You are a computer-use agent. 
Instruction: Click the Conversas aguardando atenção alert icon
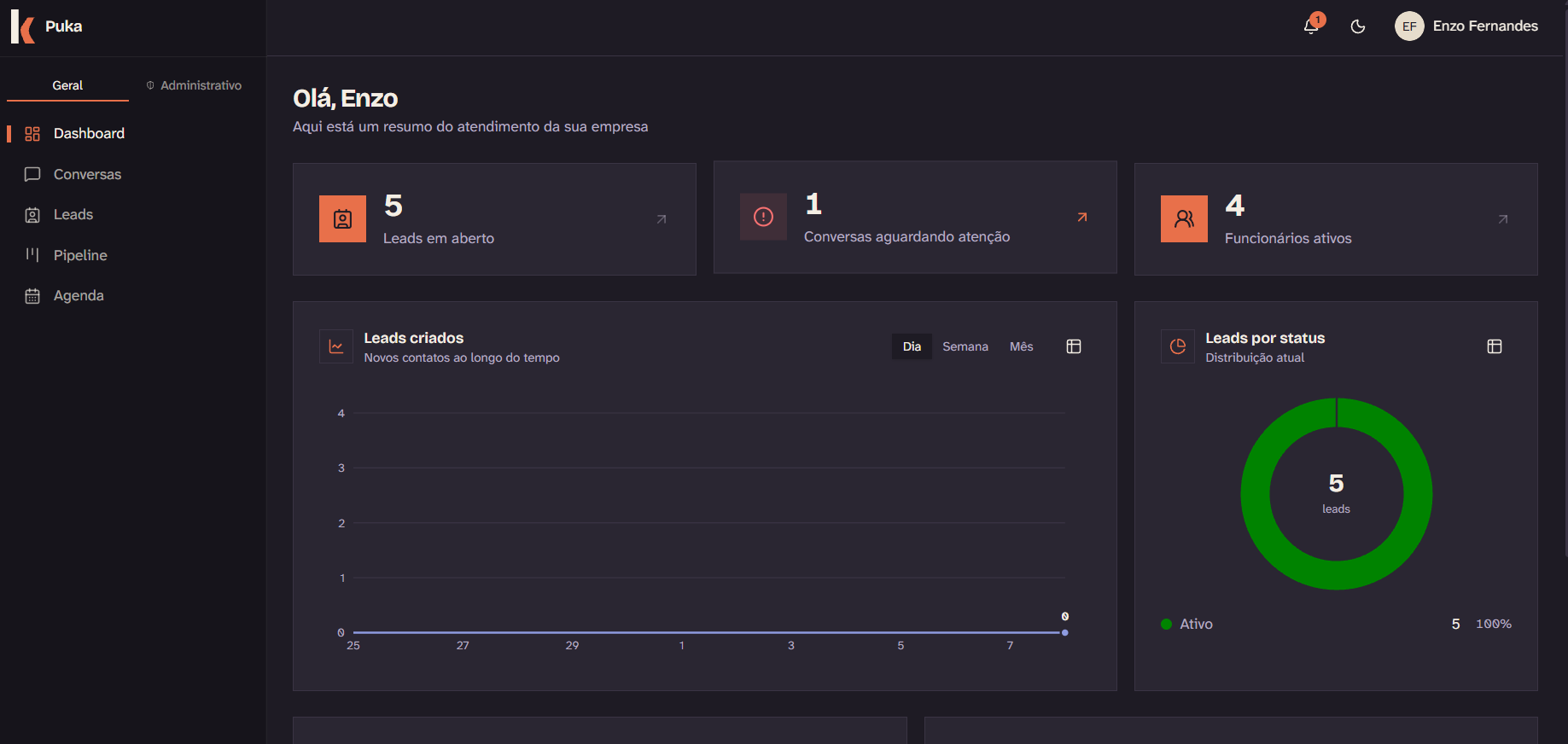(x=763, y=218)
